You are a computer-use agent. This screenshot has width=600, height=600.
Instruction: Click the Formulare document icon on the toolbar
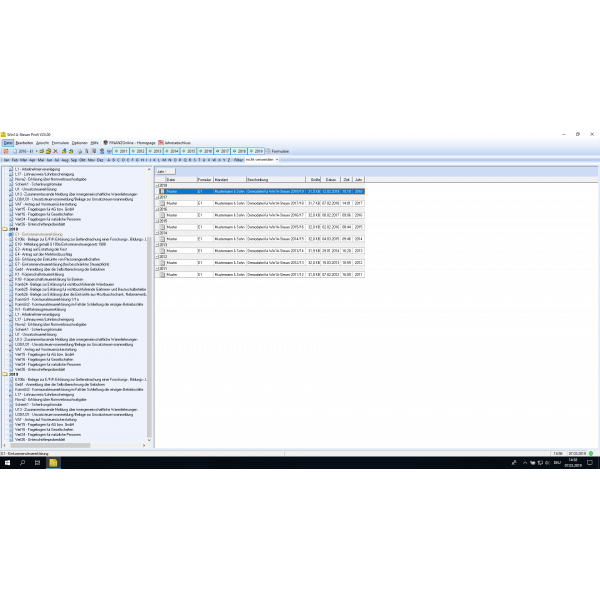(x=268, y=151)
